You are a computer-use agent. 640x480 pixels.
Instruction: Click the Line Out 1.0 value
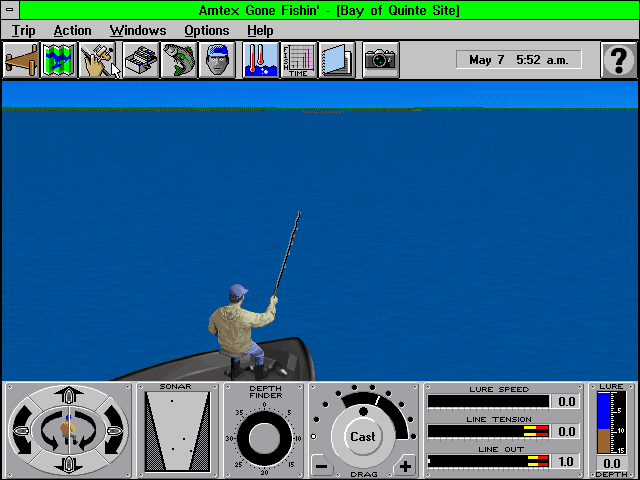(x=566, y=462)
